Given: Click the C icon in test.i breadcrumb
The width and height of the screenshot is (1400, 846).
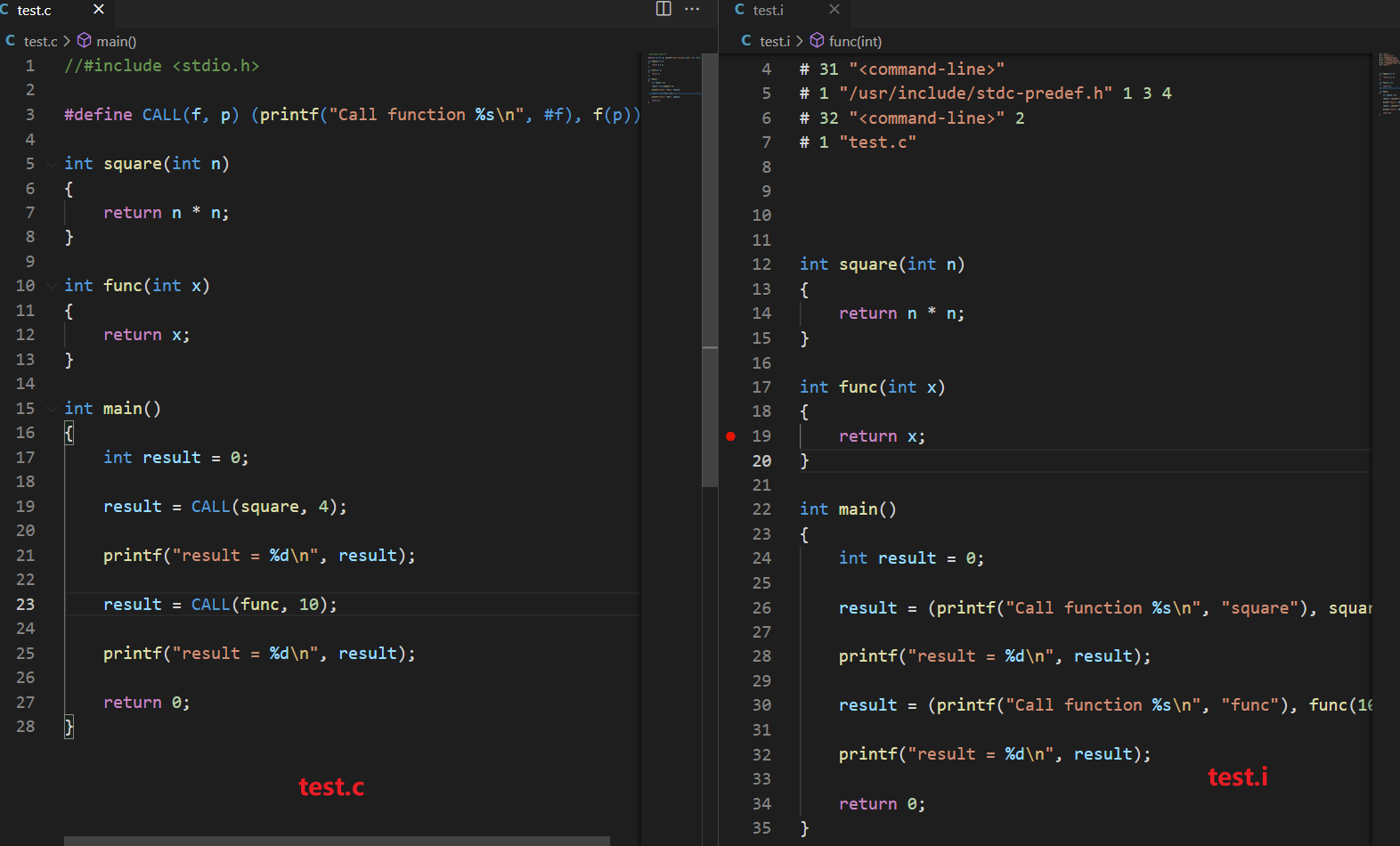Looking at the screenshot, I should [746, 41].
